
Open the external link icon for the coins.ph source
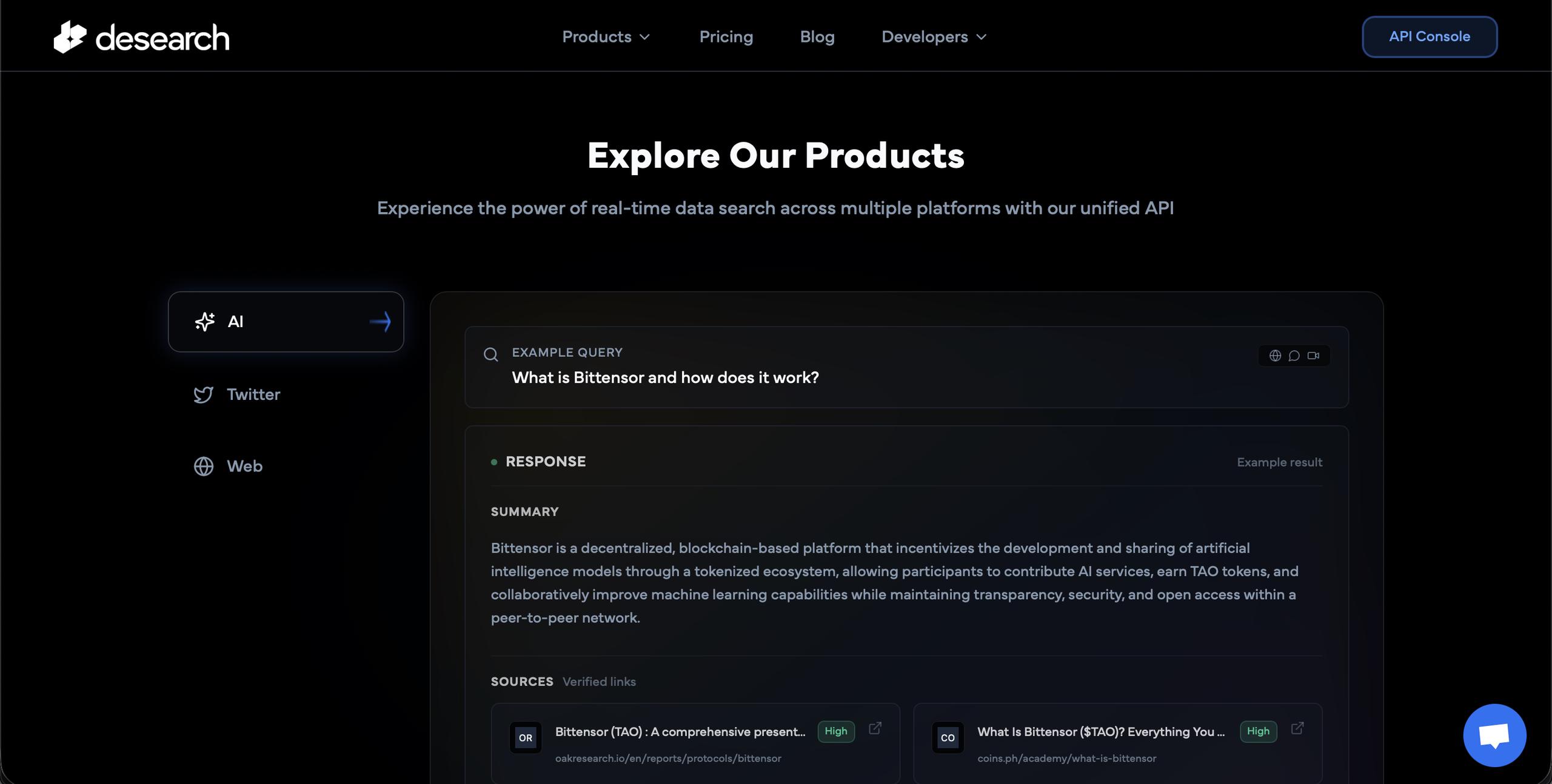tap(1297, 728)
